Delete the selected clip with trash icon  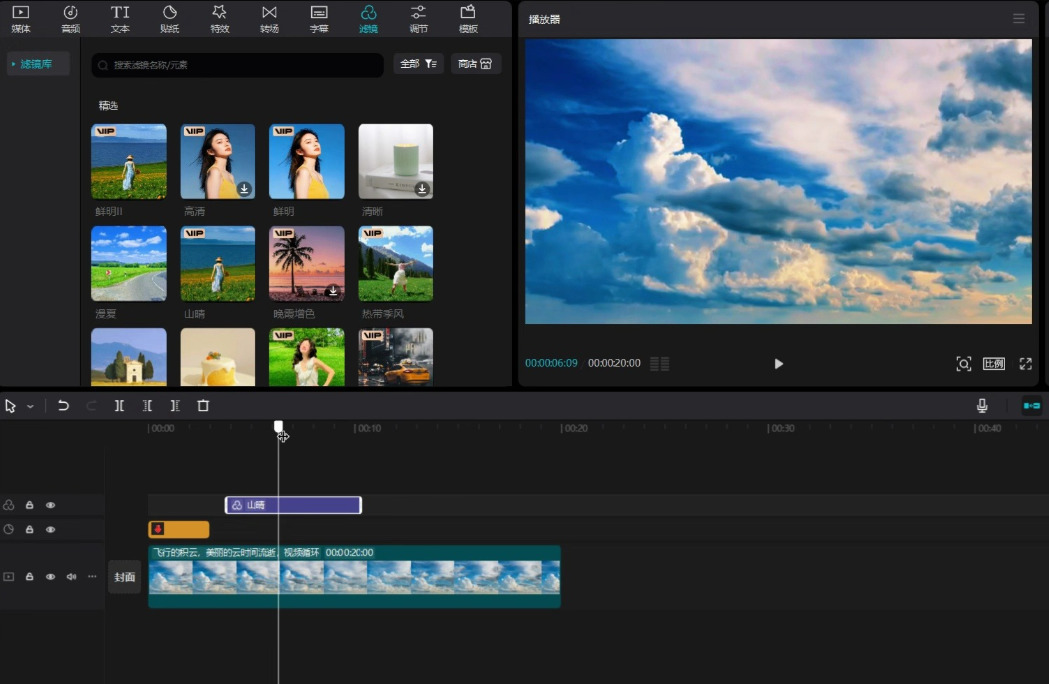[203, 406]
